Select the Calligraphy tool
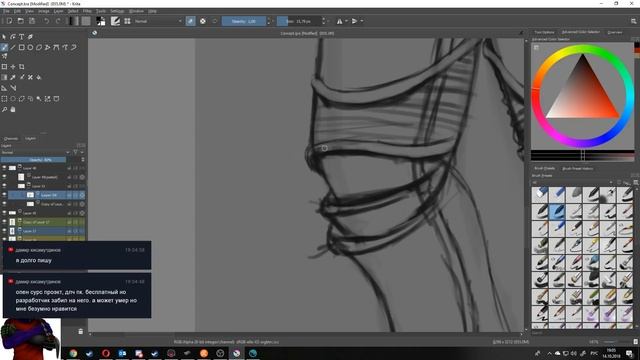Viewport: 640px width, 360px height. [x=30, y=37]
